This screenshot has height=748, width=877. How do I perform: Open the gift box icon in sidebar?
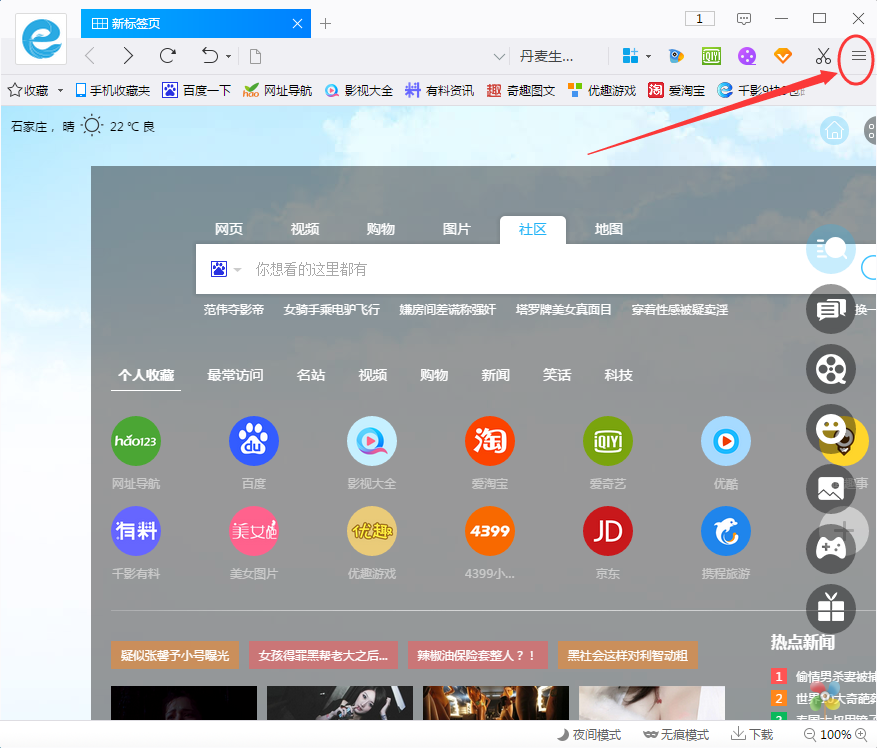pos(830,608)
